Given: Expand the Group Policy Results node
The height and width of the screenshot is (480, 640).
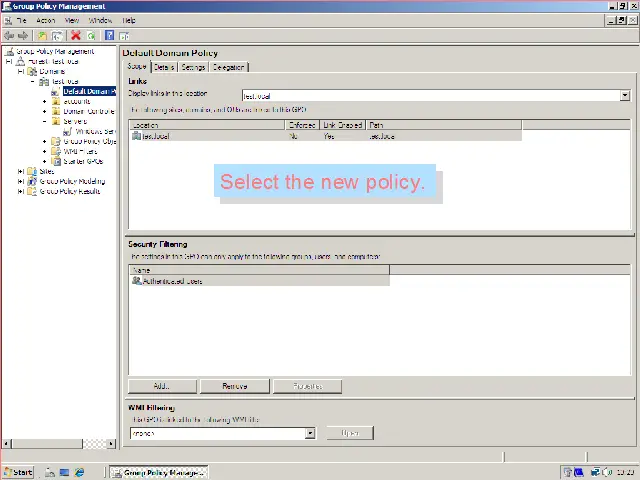Looking at the screenshot, I should (21, 191).
